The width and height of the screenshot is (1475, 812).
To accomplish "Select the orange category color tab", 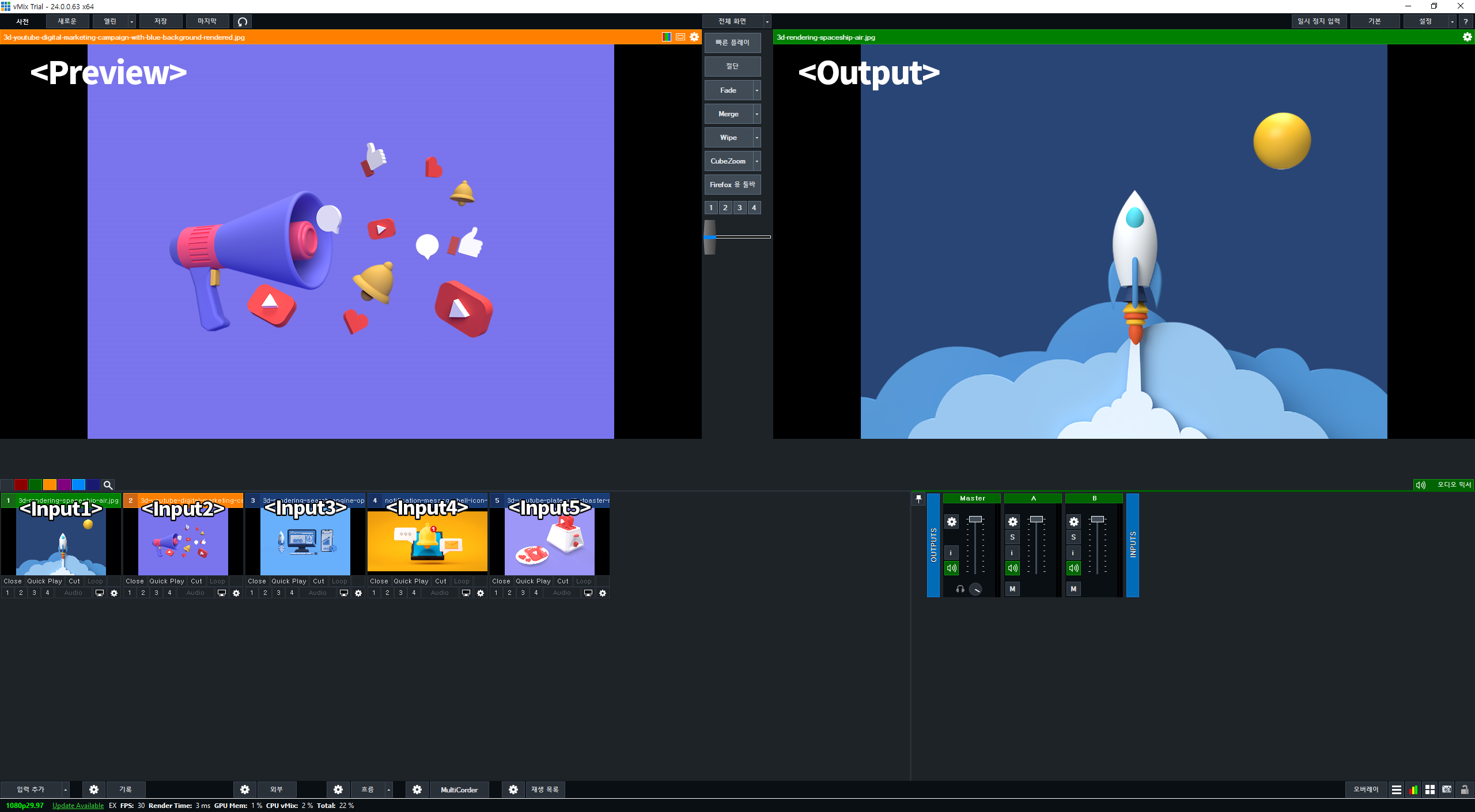I will click(50, 485).
